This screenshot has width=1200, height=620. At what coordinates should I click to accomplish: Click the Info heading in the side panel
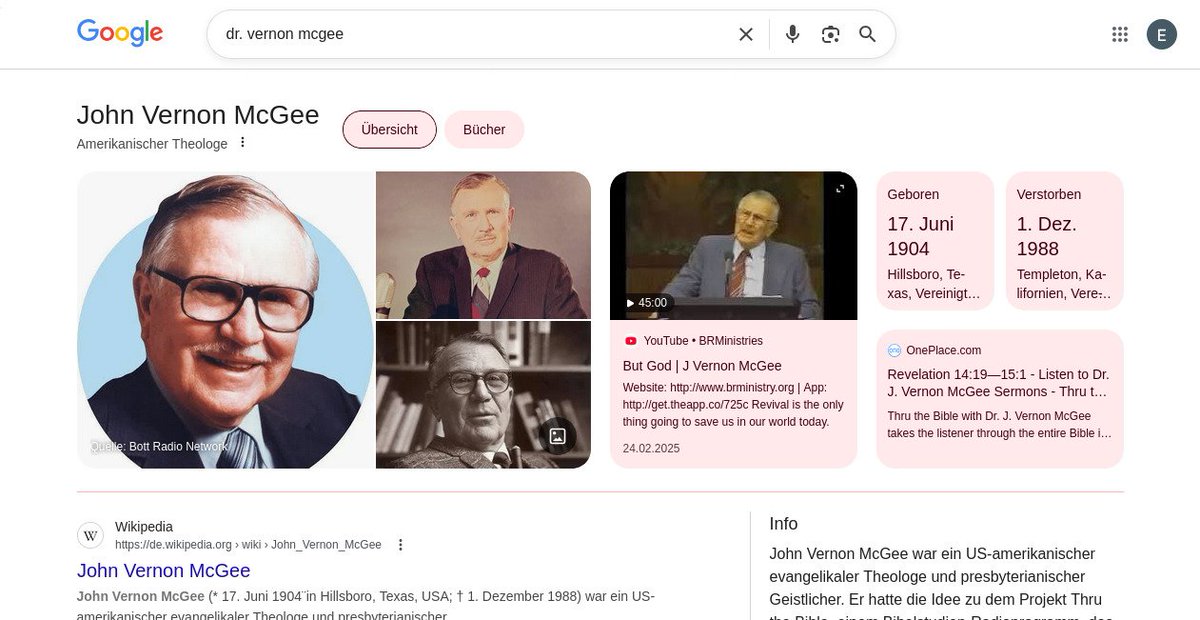coord(784,524)
